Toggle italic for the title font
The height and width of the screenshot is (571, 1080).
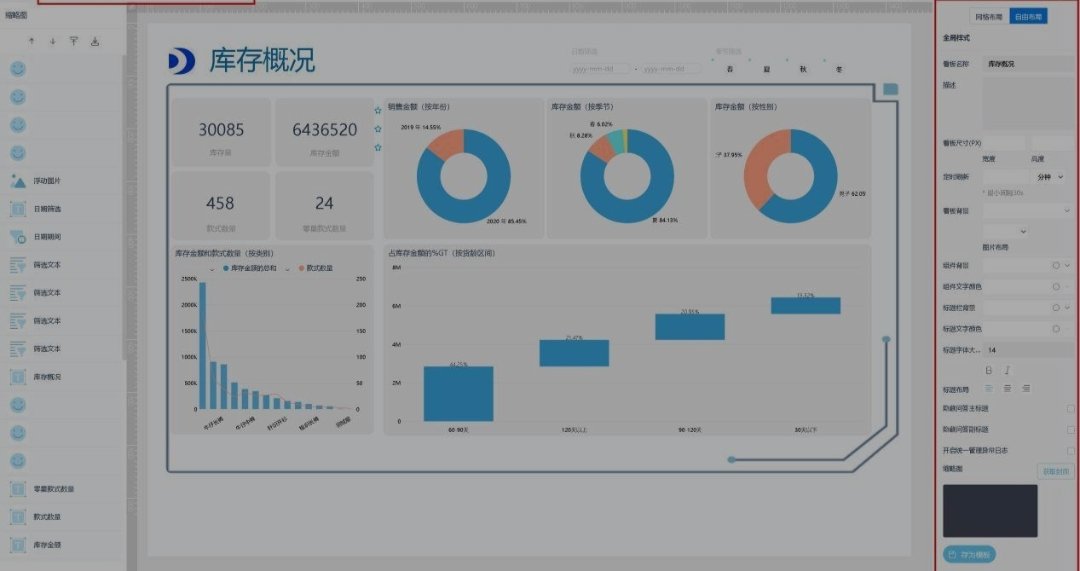(1007, 370)
